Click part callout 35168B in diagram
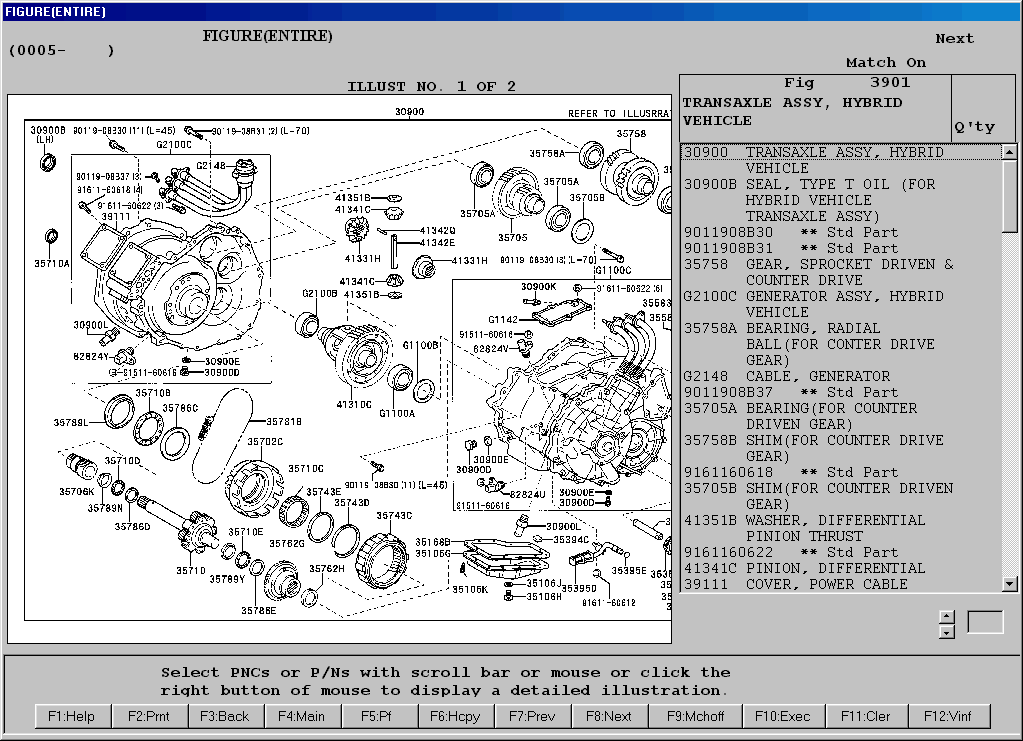 coord(433,542)
